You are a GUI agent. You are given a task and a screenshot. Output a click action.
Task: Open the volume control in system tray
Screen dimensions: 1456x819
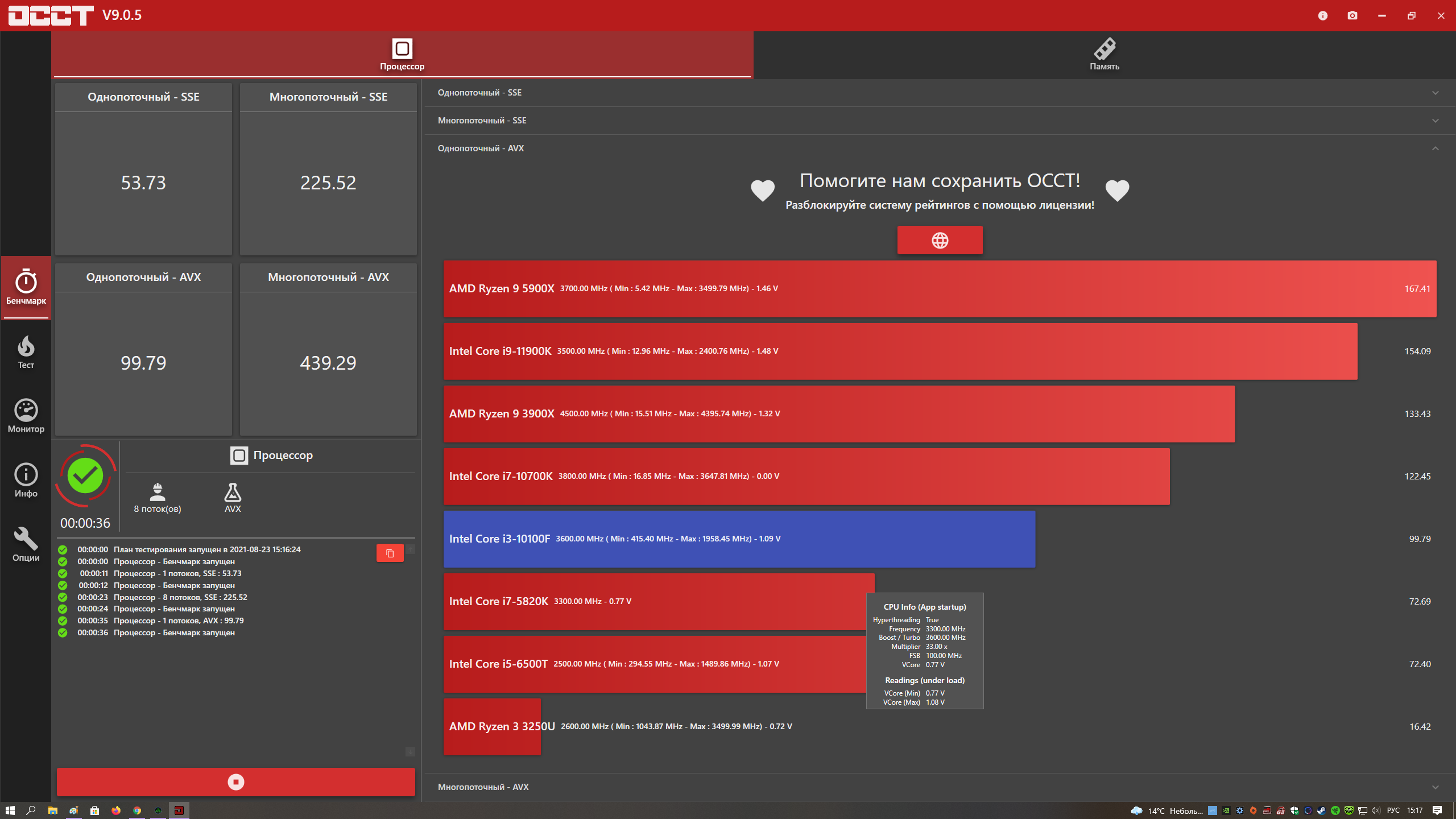point(1376,811)
